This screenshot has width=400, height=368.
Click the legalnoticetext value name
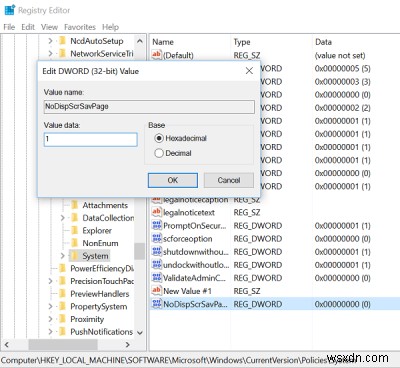point(189,212)
